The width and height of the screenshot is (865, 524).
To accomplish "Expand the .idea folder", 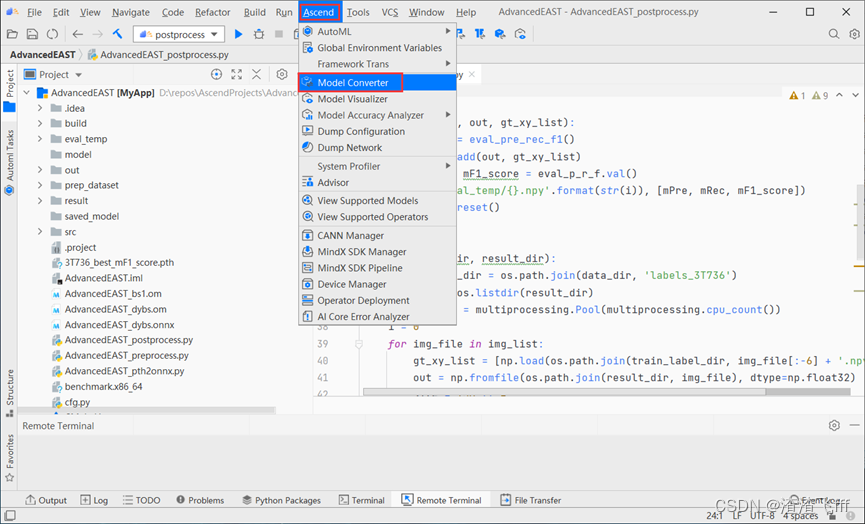I will pyautogui.click(x=40, y=108).
